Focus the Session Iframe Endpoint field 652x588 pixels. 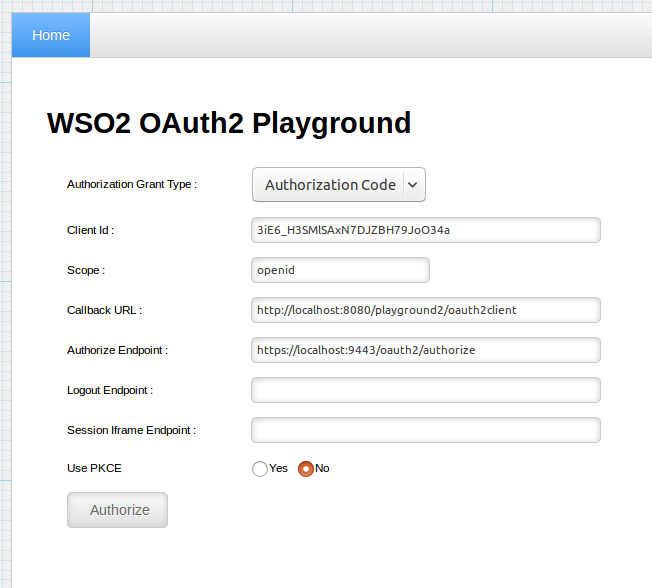[426, 430]
